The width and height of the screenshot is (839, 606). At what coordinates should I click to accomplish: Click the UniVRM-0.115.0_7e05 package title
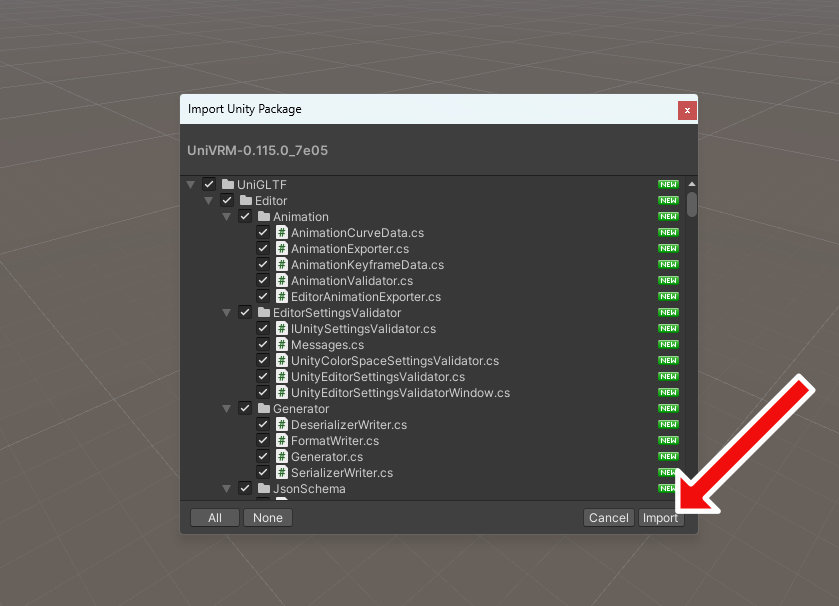257,150
